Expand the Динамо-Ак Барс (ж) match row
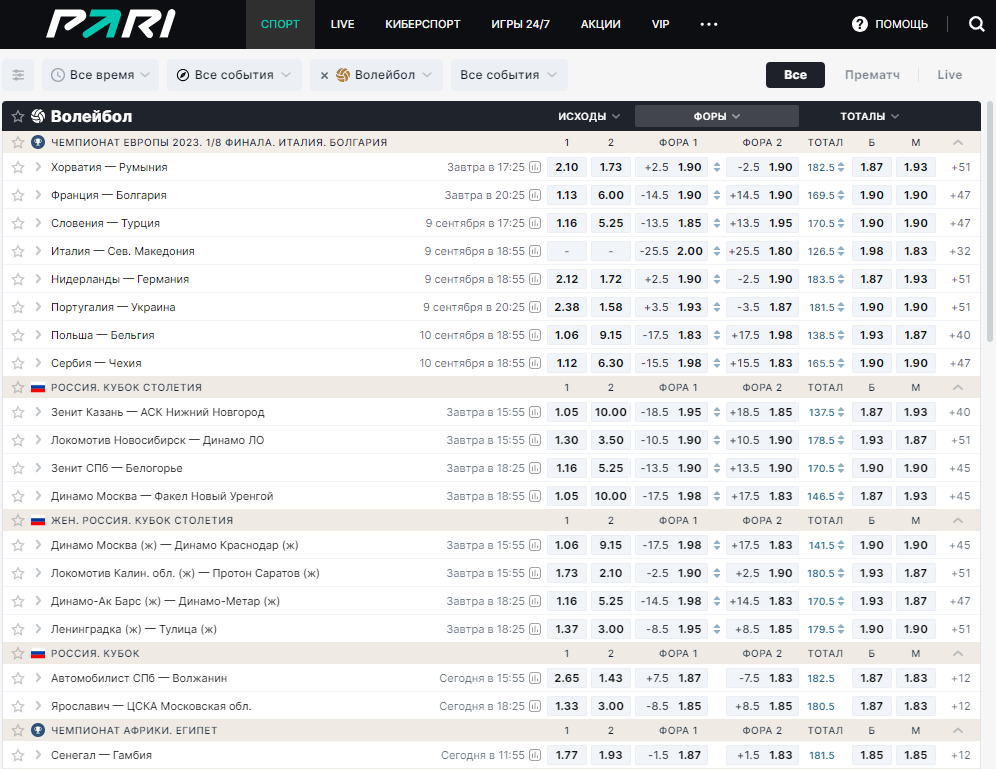This screenshot has height=769, width=996. click(x=38, y=601)
